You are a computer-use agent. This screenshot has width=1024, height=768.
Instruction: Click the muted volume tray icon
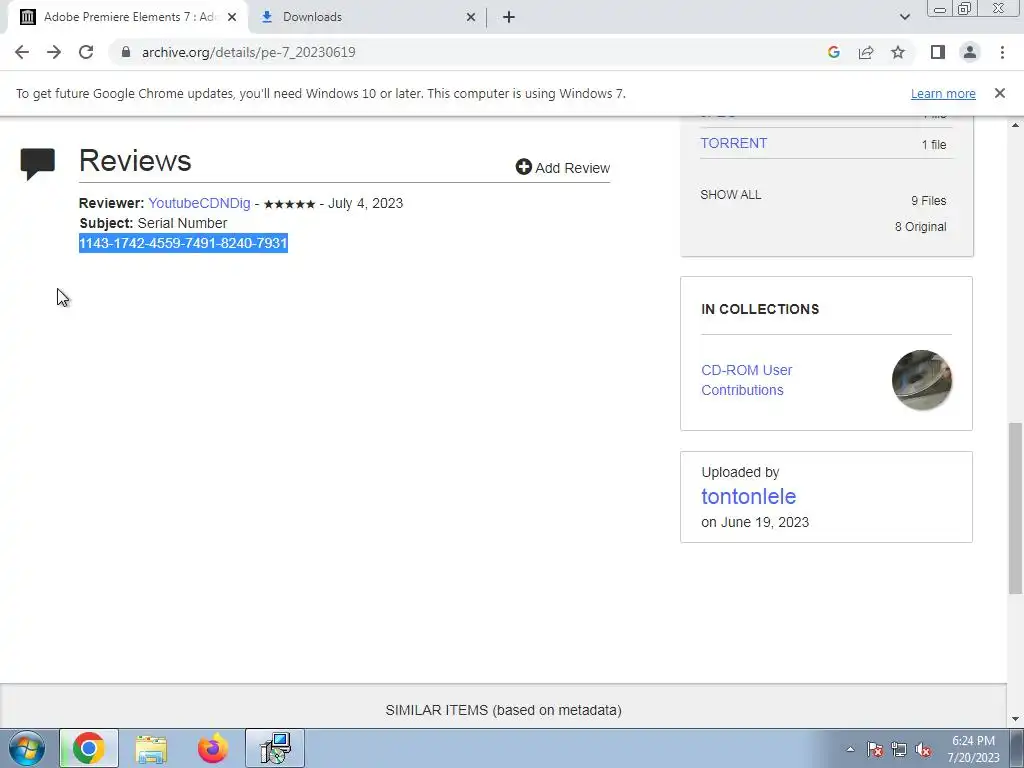click(923, 749)
